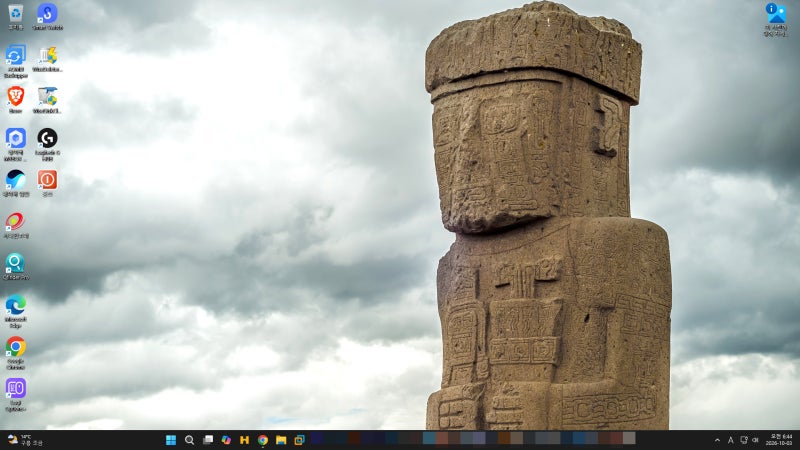Expand the hidden system tray icons chevron

coord(717,440)
